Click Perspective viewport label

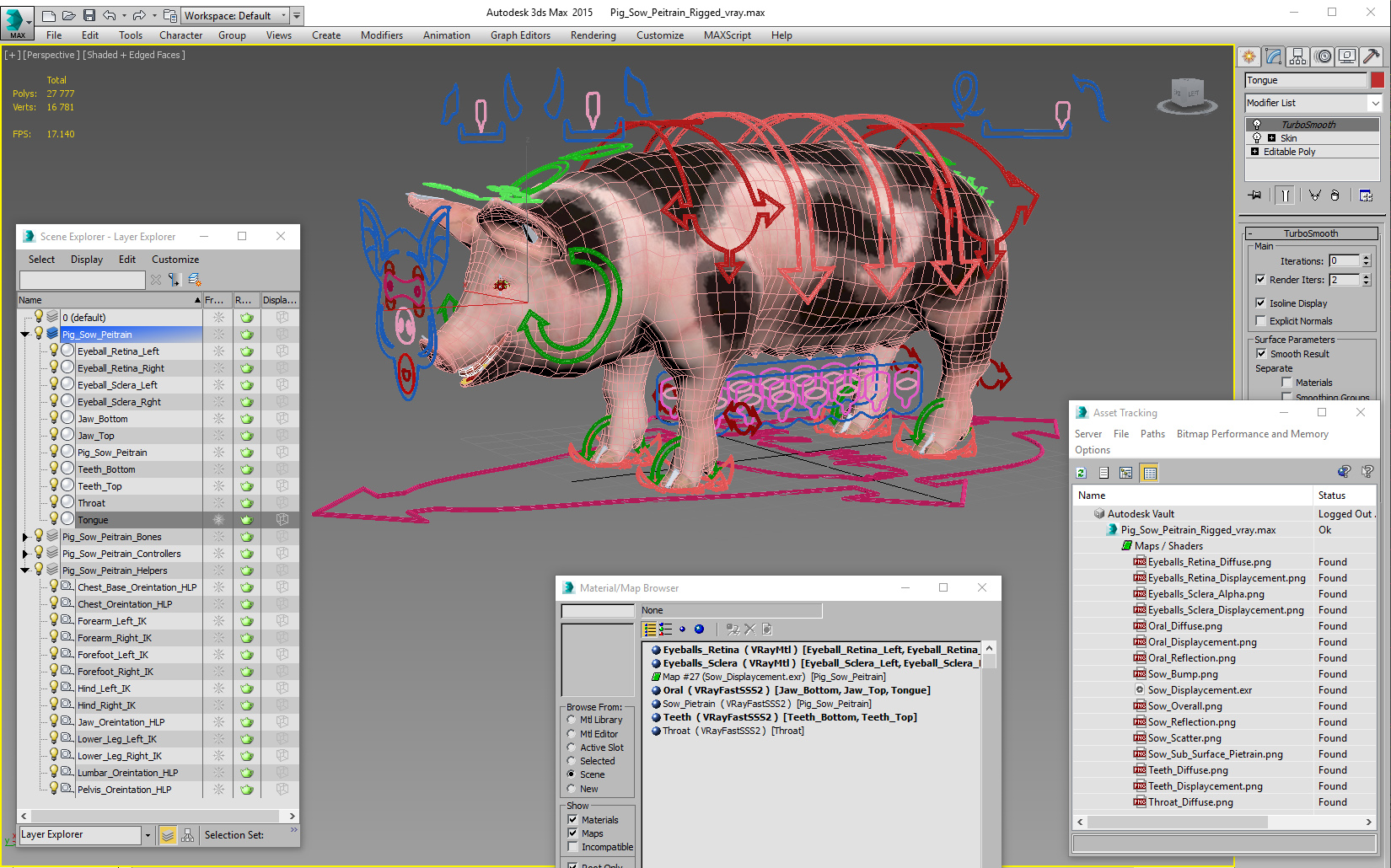pyautogui.click(x=51, y=55)
